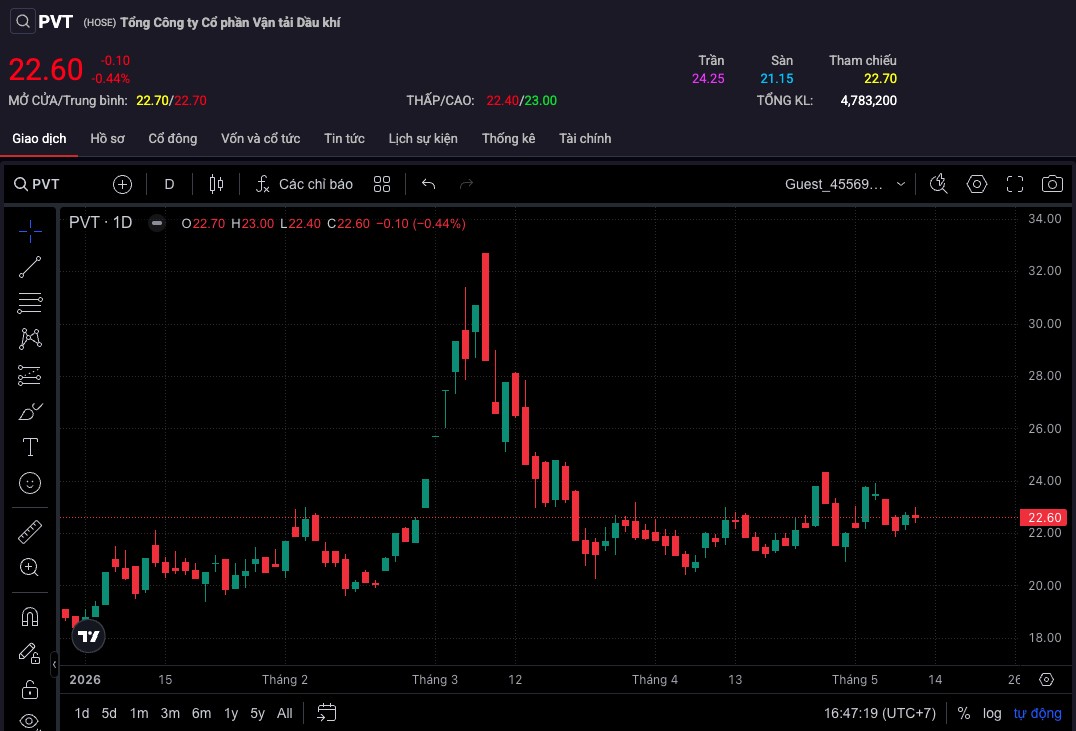Click the 22.60 price label on the scale

(1044, 518)
